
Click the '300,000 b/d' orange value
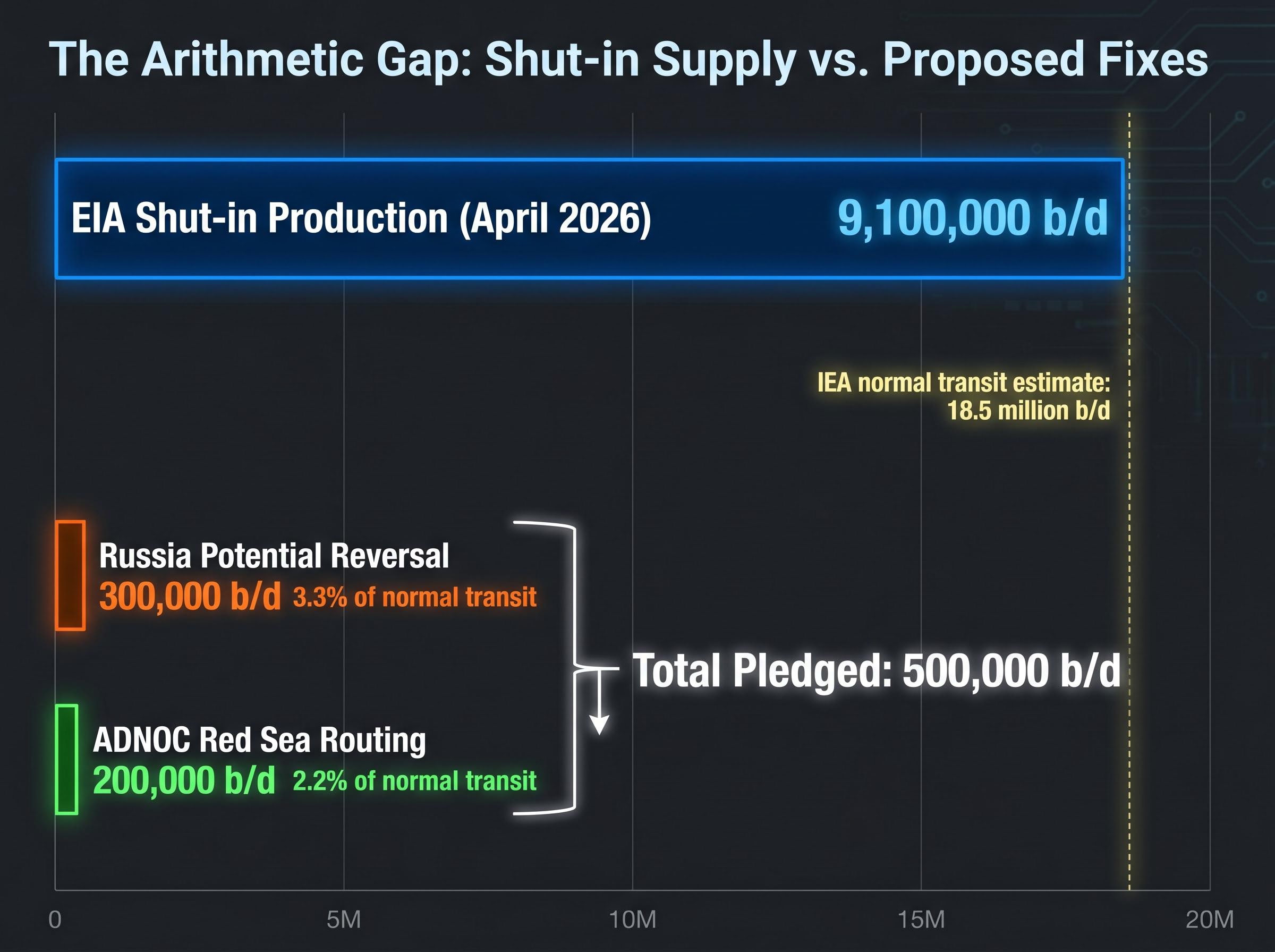click(x=190, y=597)
